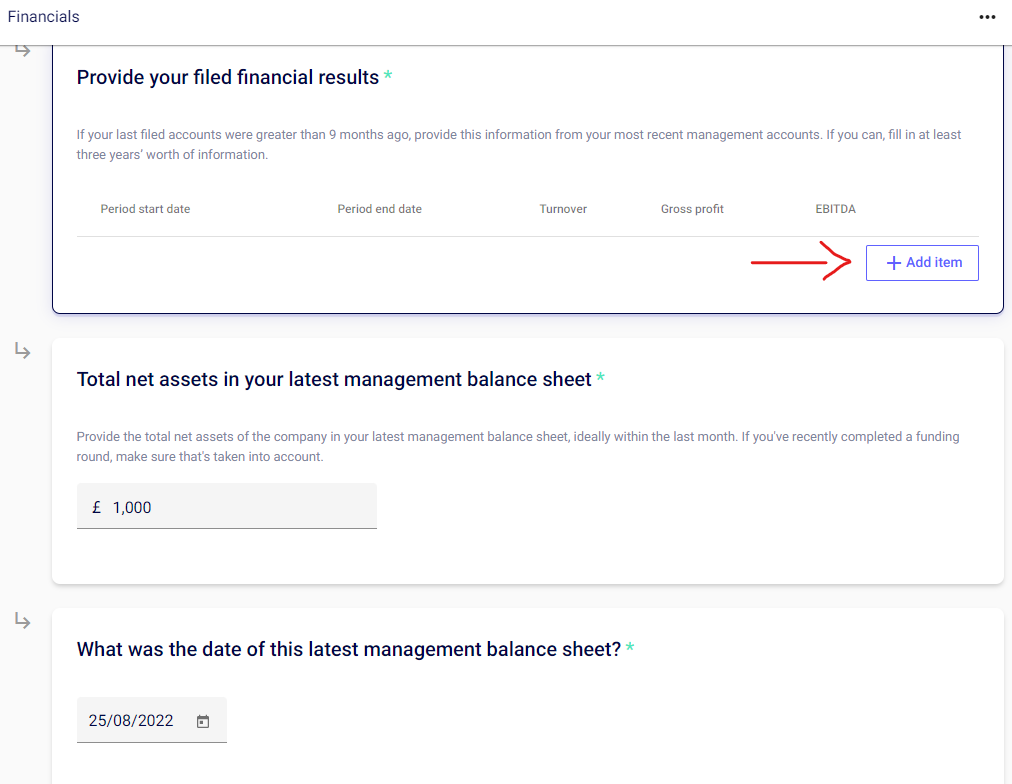Click the Period start date column header

click(145, 209)
